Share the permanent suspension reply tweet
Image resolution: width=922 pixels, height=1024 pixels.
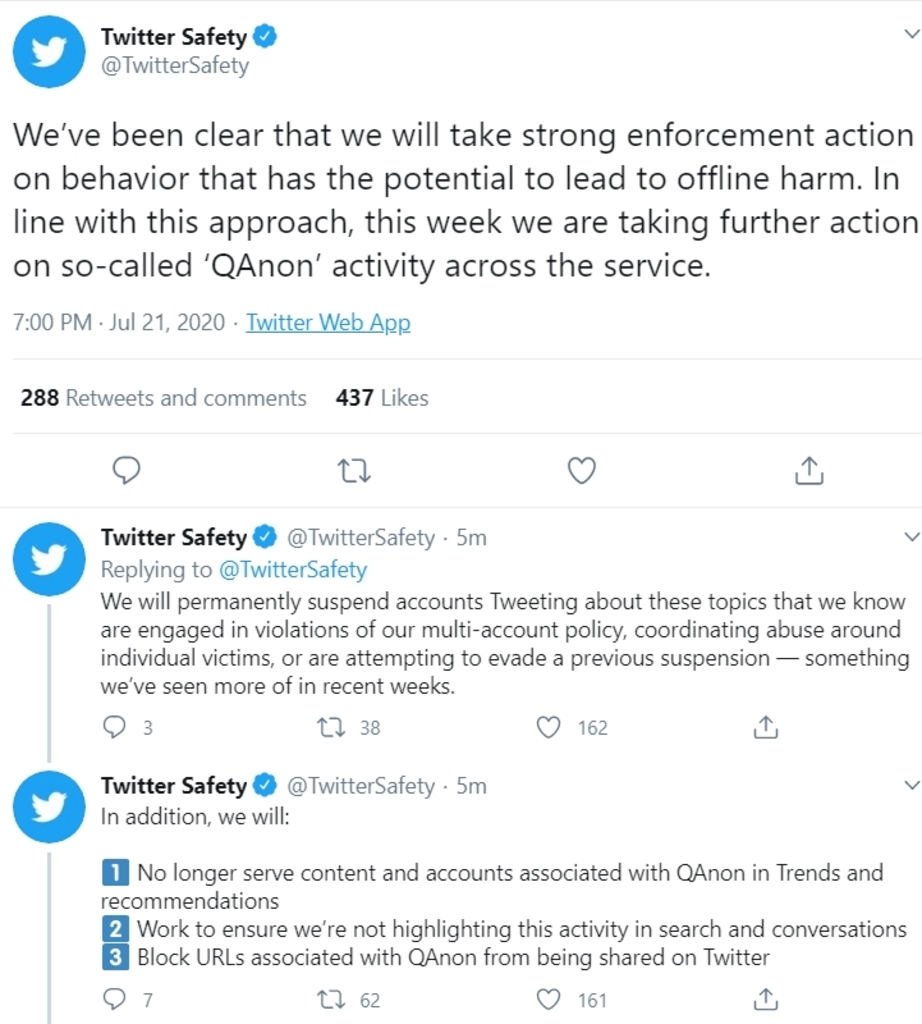[x=764, y=727]
